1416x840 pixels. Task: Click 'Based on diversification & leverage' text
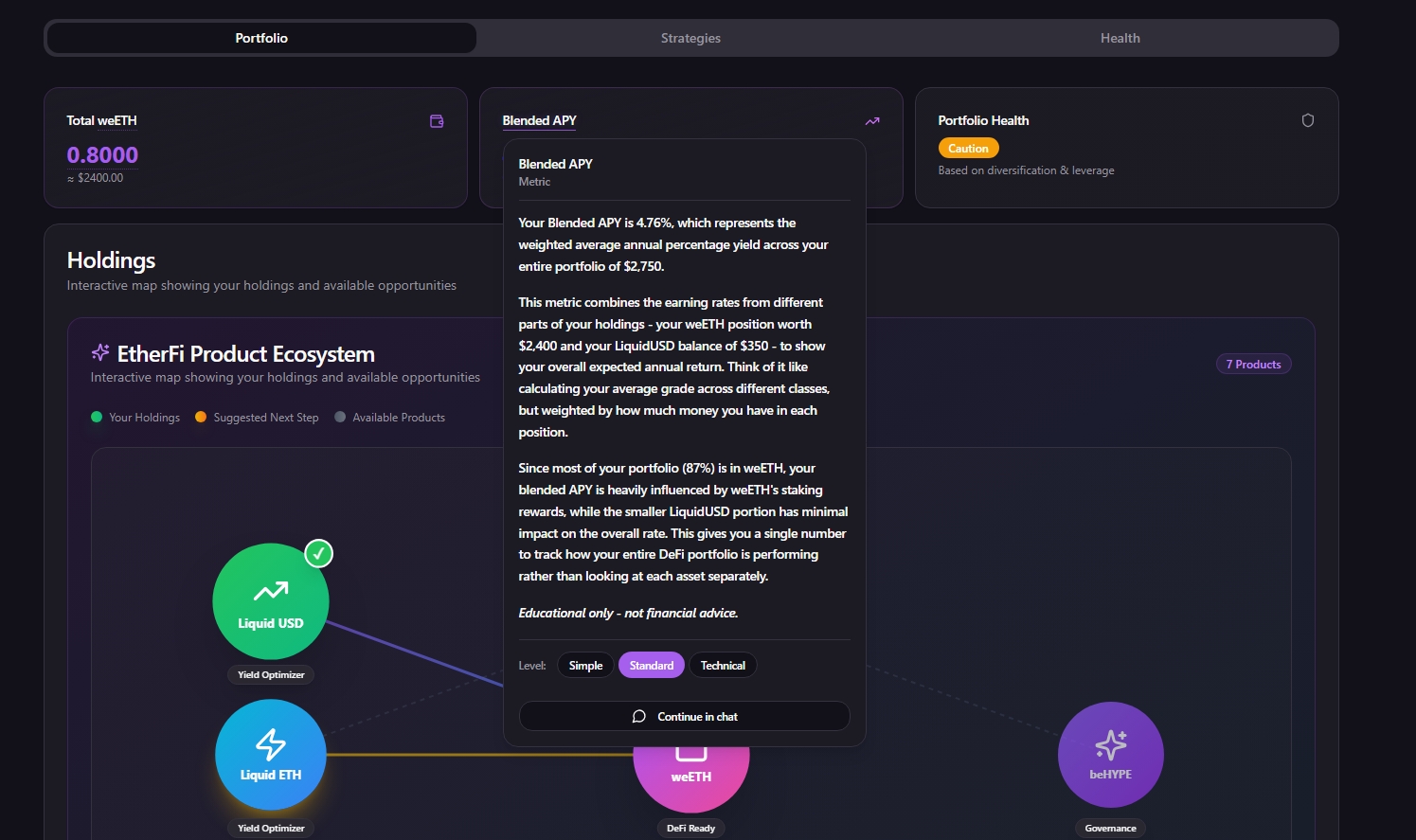click(x=1026, y=170)
